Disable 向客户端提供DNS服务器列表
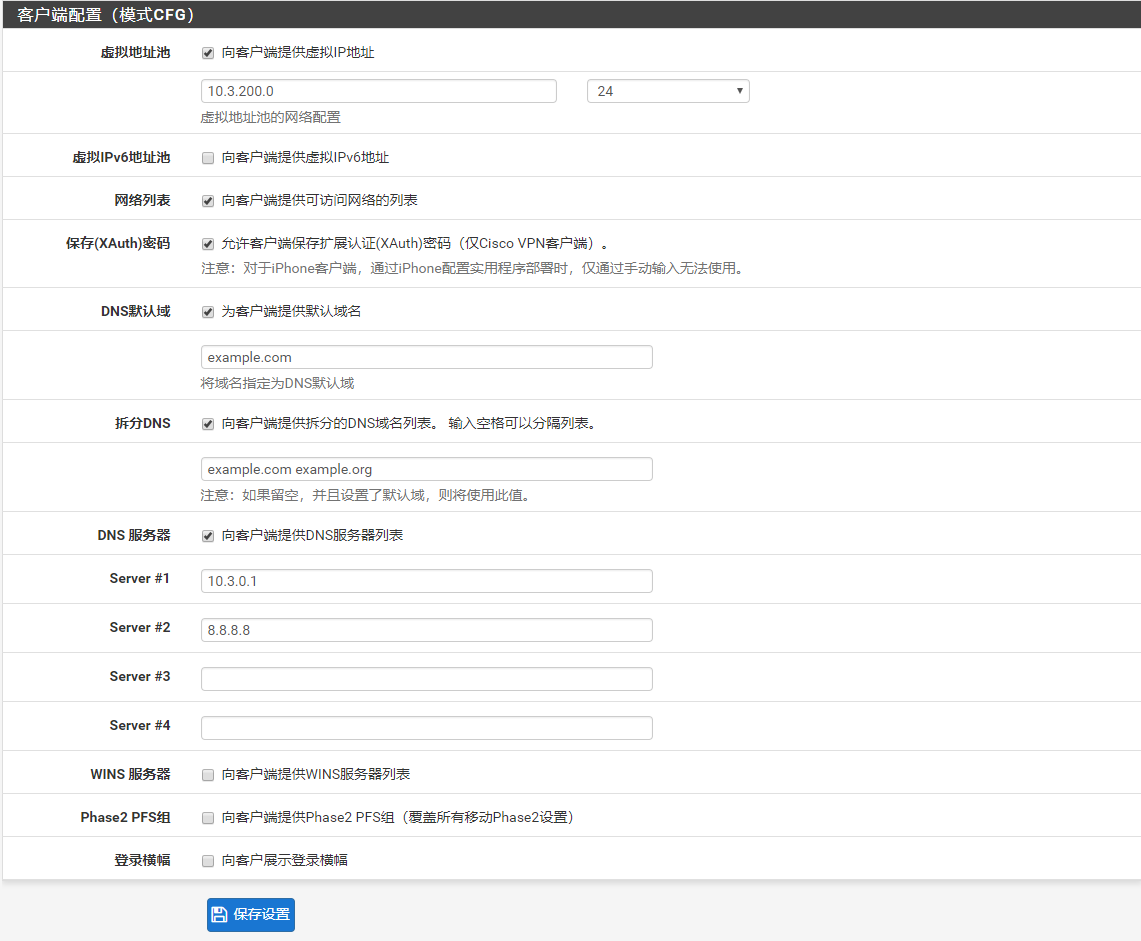 click(x=208, y=535)
